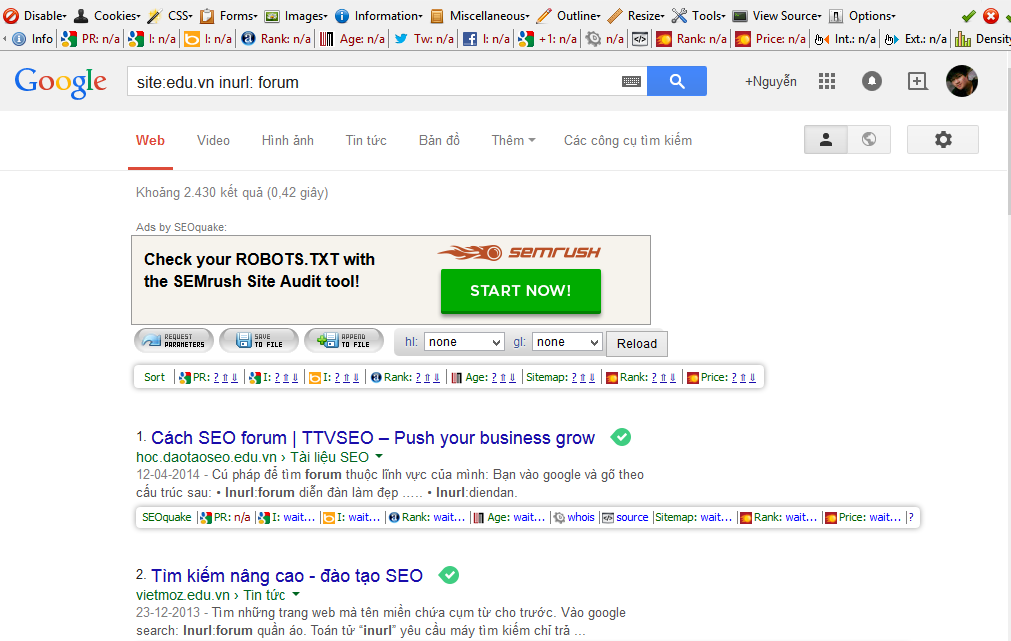Open the Resize menu
This screenshot has width=1011, height=641.
636,15
